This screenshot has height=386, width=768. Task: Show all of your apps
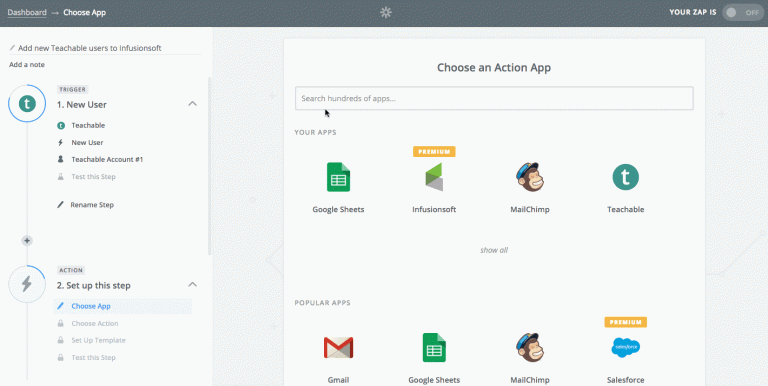click(494, 250)
